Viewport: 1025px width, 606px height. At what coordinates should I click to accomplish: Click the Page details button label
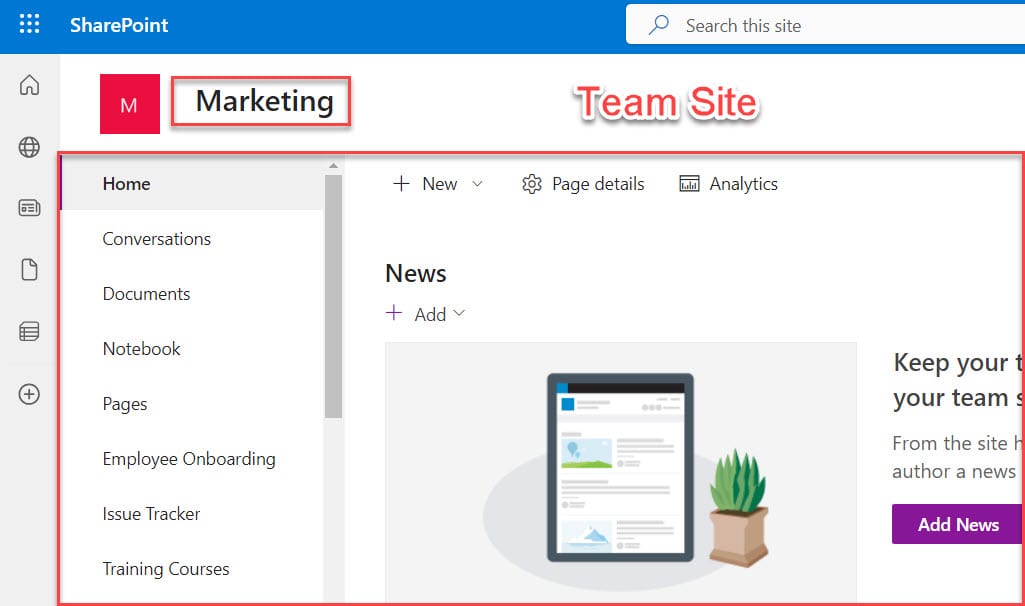coord(598,184)
